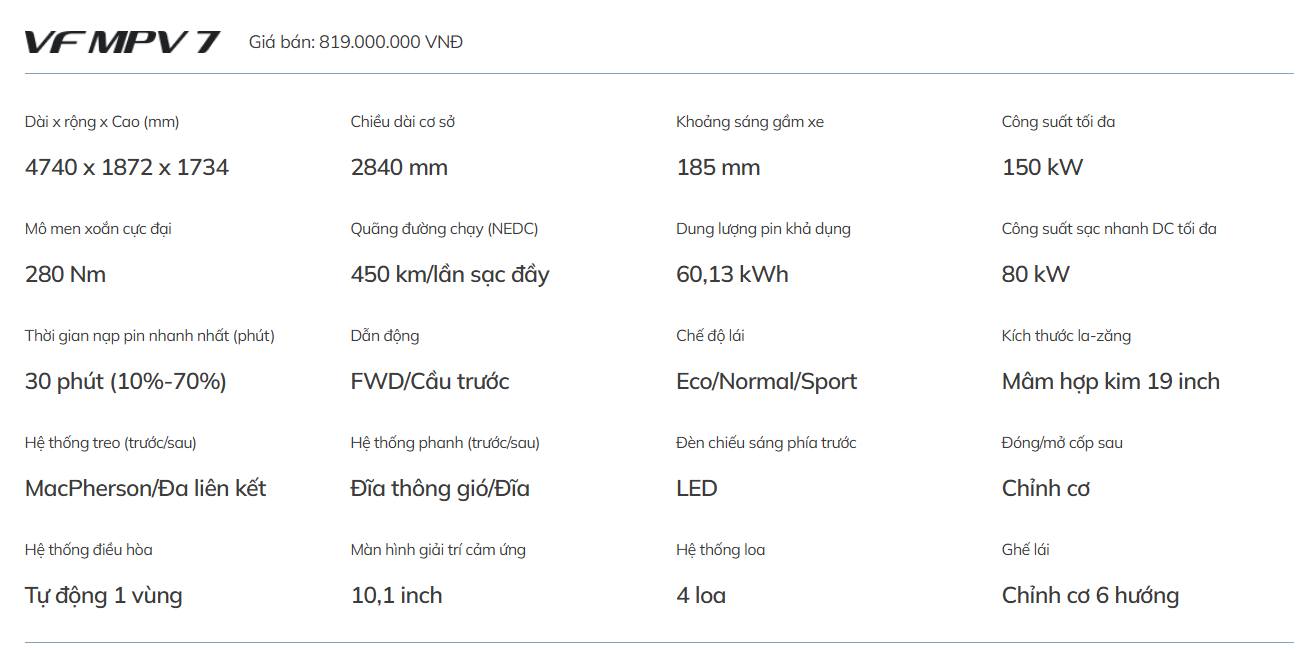Click the Tự động 1 vùng climate value
This screenshot has width=1315, height=662.
coord(104,595)
